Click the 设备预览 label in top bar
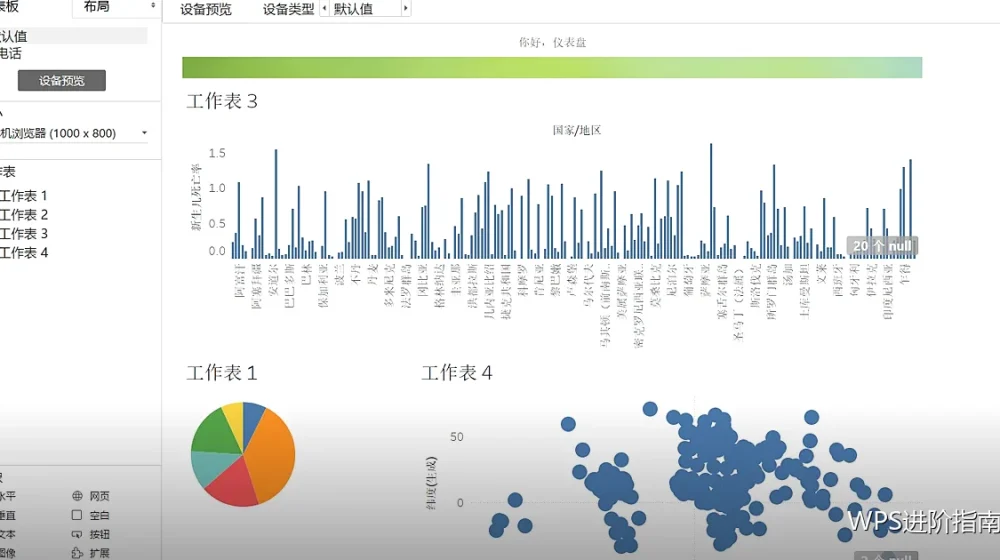This screenshot has width=1000, height=560. pos(205,9)
